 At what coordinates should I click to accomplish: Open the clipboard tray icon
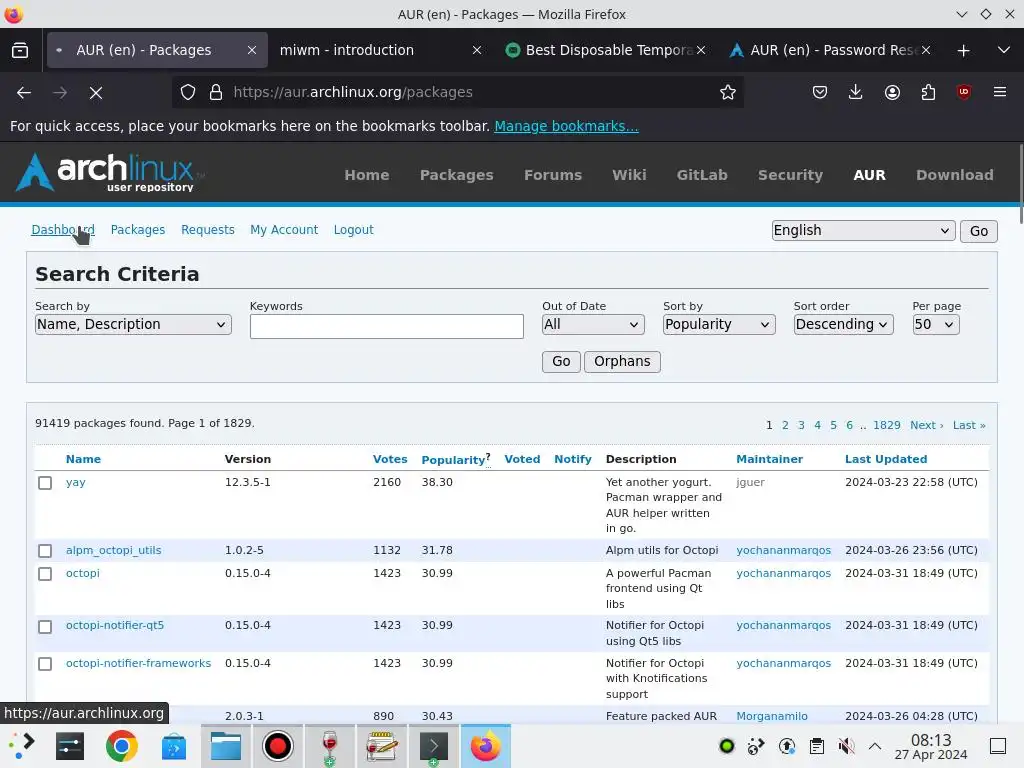coord(816,746)
